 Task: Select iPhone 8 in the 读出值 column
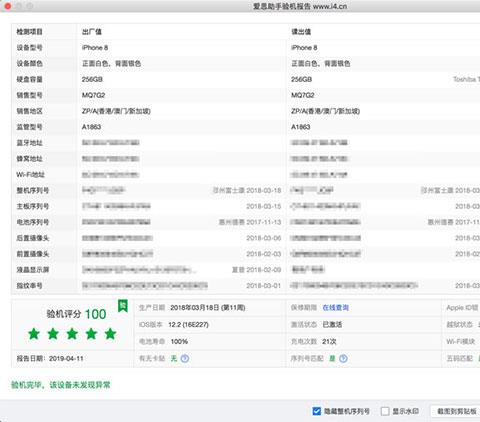[x=304, y=48]
